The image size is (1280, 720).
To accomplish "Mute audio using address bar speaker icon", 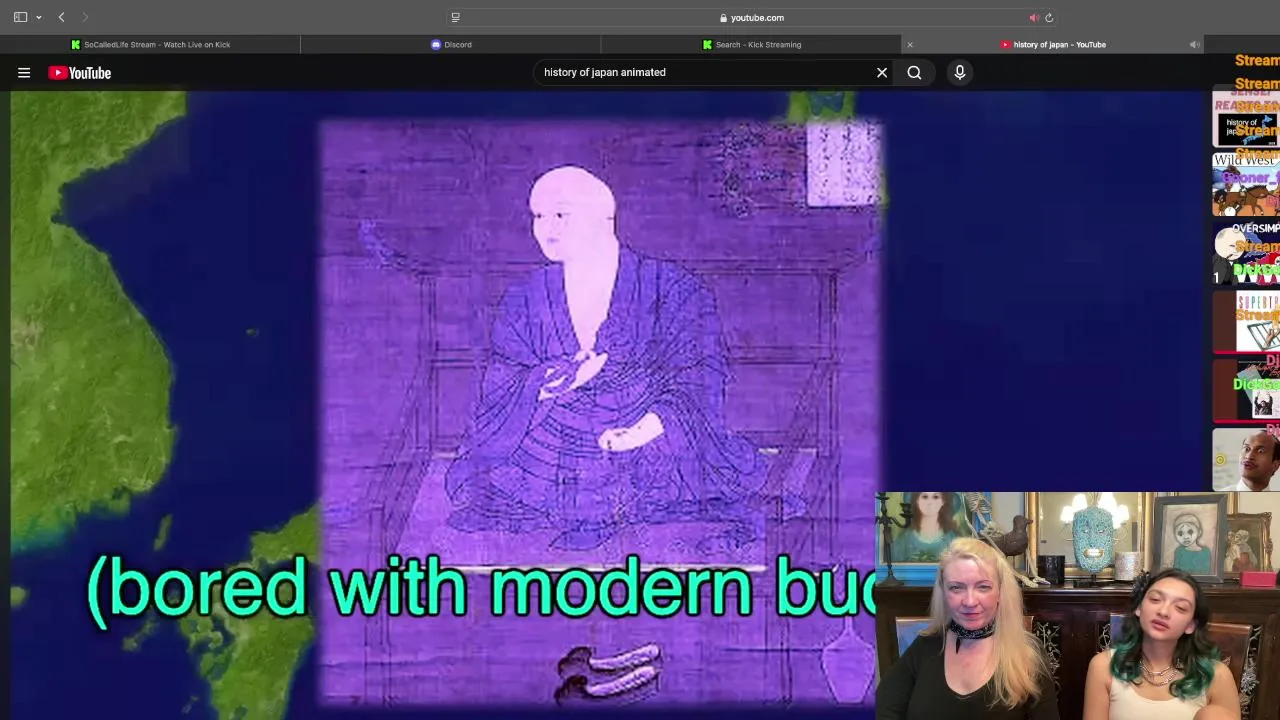I will 1034,17.
